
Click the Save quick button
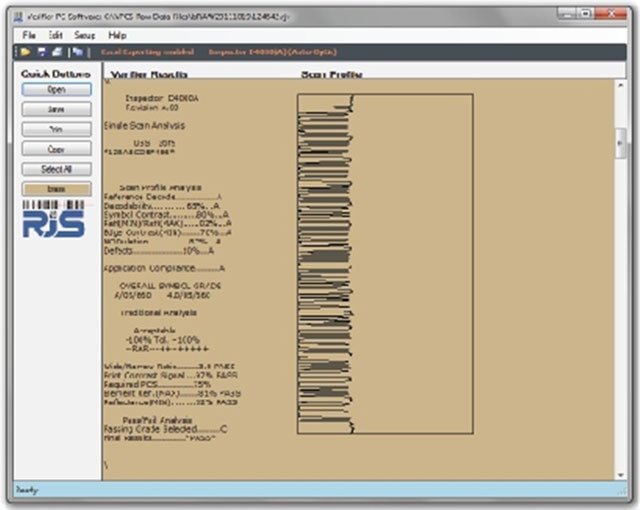[x=56, y=109]
